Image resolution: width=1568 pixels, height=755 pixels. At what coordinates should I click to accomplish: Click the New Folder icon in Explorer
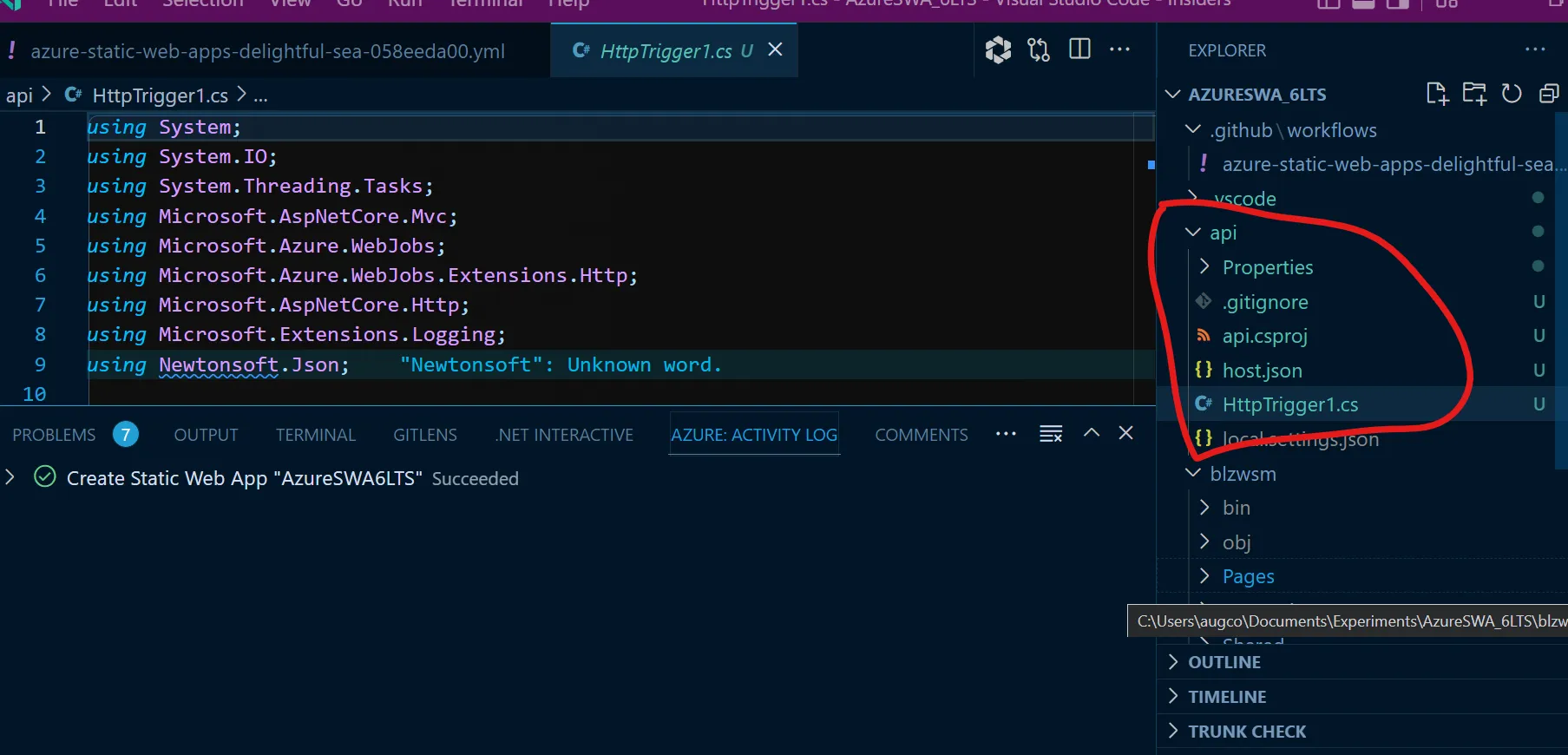point(1474,94)
